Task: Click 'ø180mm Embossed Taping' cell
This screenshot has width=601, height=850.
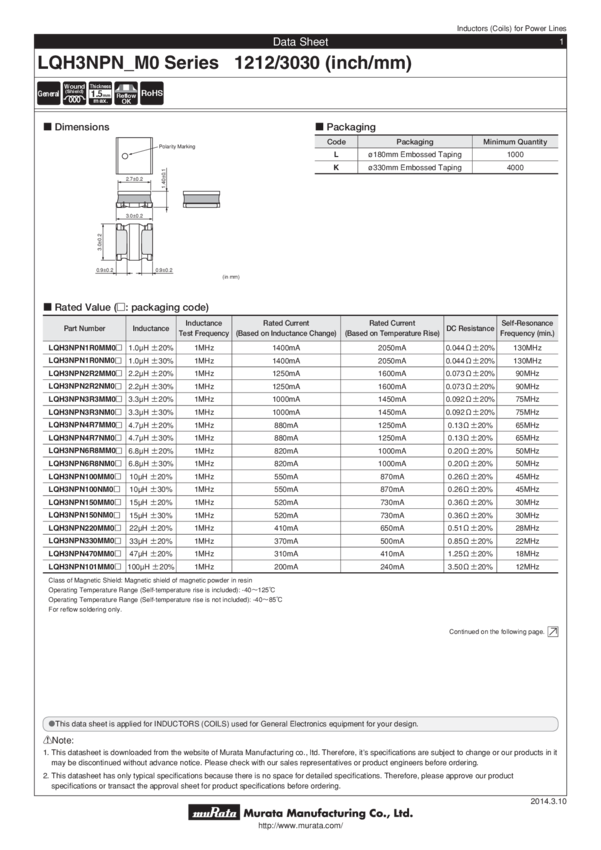Action: click(415, 154)
